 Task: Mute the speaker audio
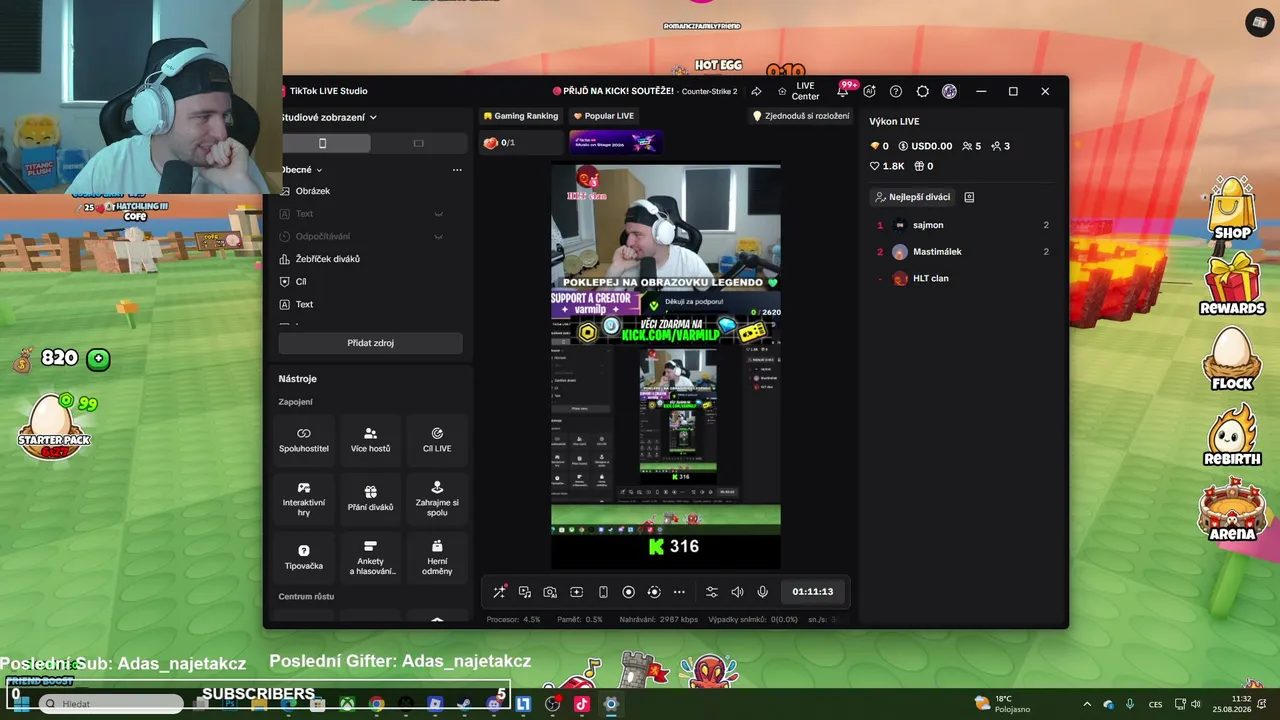(737, 592)
